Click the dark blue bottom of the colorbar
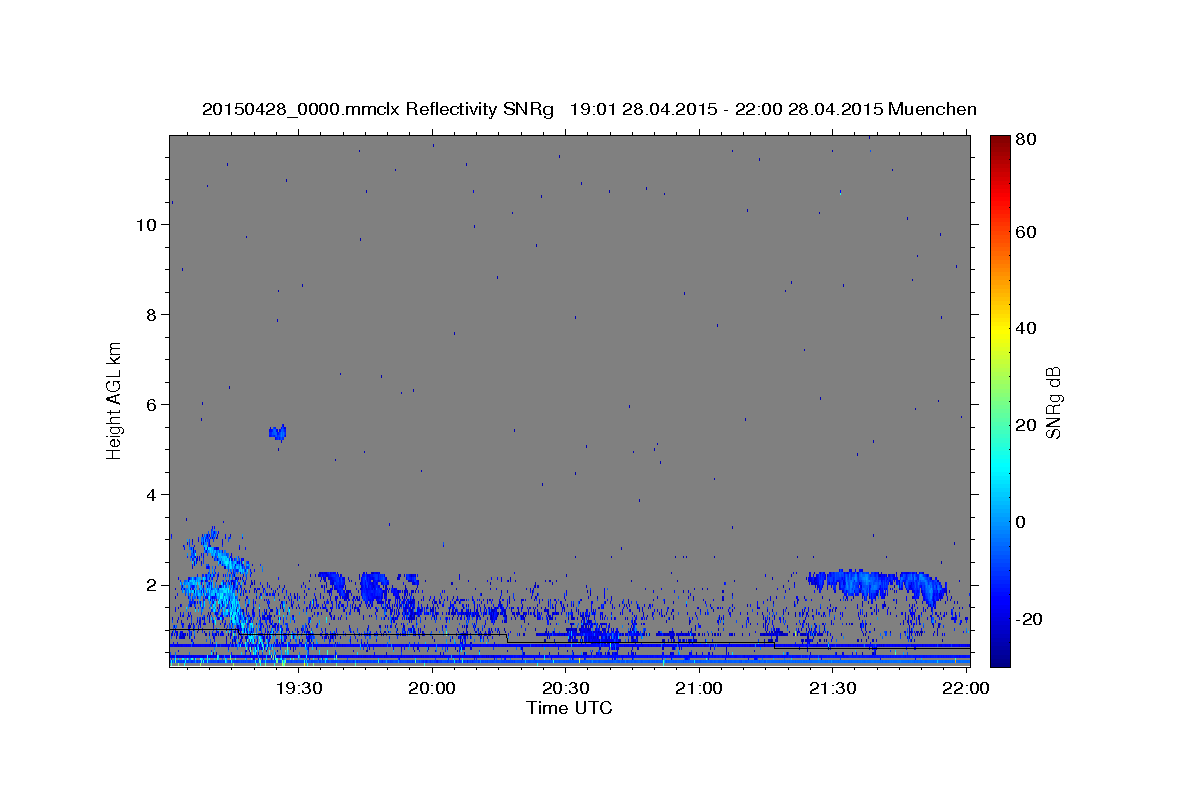This screenshot has width=1200, height=800. (1000, 655)
